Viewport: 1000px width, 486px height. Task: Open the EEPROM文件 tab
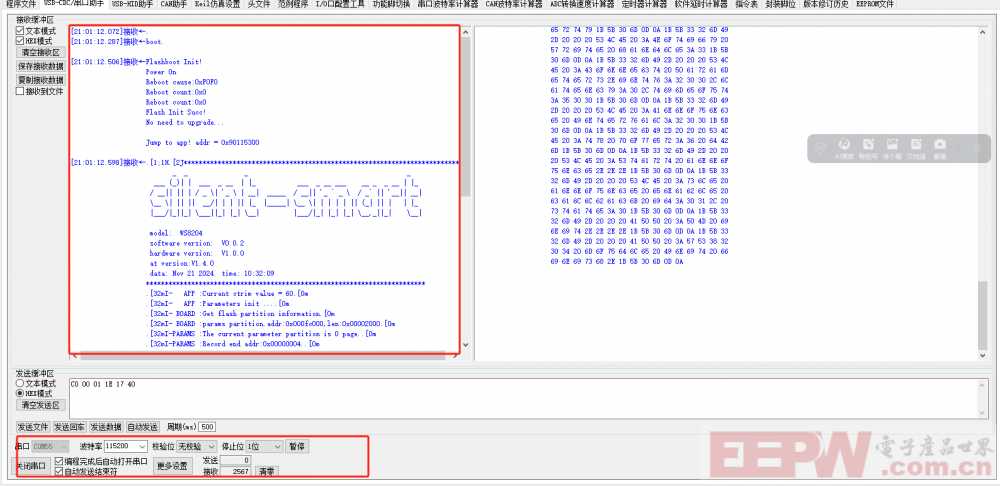tap(874, 4)
